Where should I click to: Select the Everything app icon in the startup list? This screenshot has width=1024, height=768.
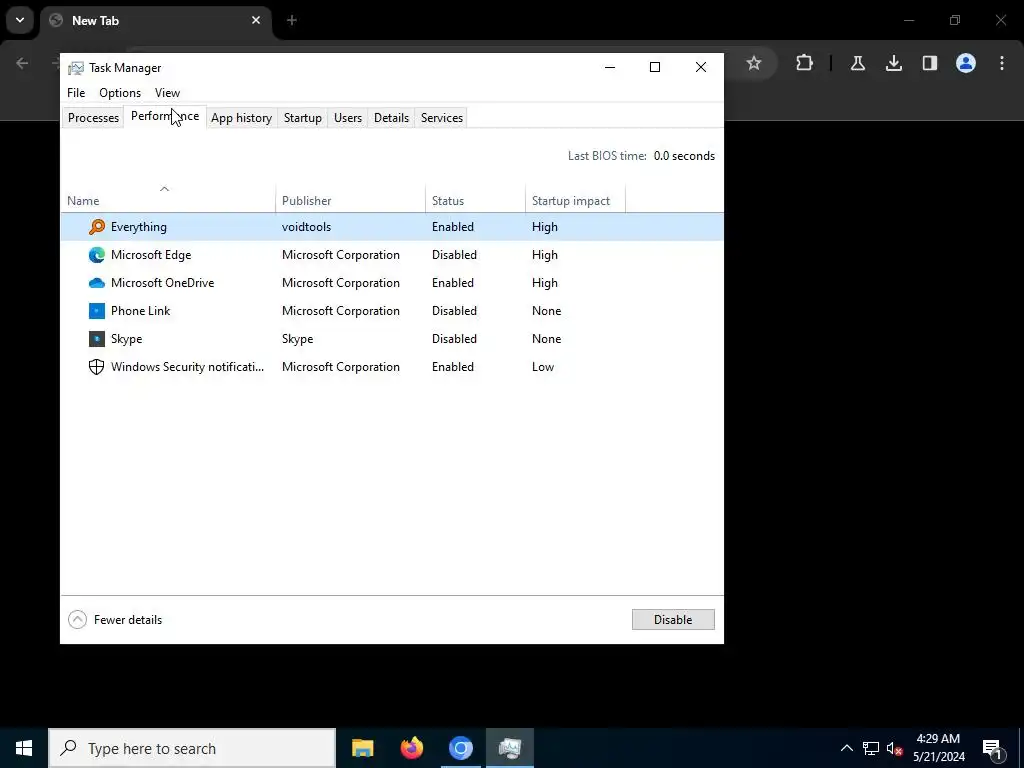tap(97, 227)
